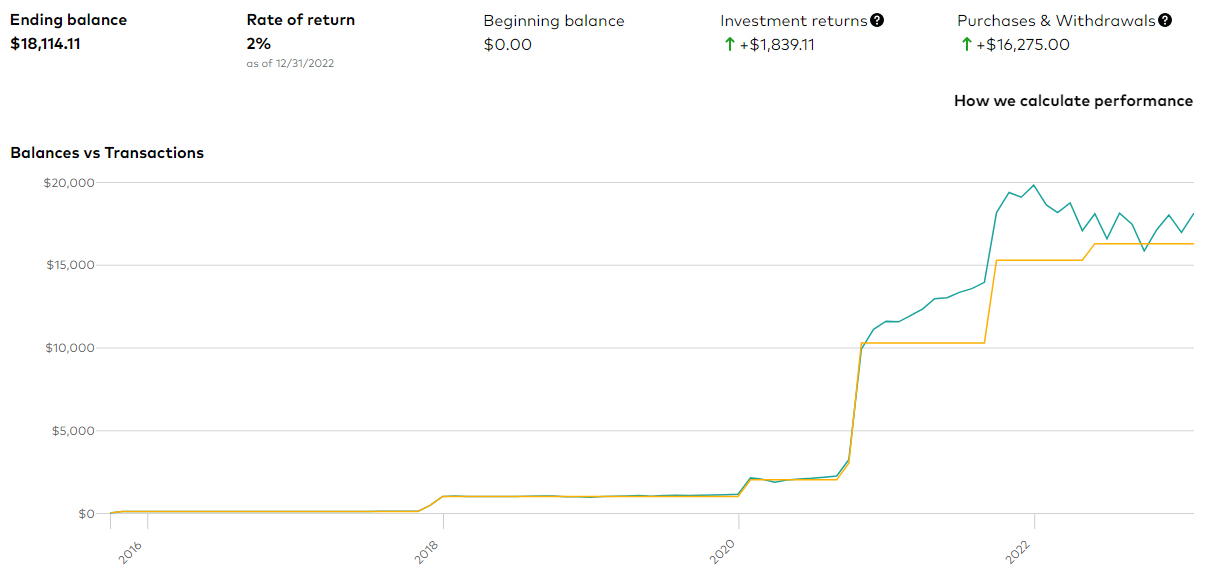This screenshot has height=568, width=1228.
Task: Click the Balances vs Transactions chart heading
Action: click(107, 153)
